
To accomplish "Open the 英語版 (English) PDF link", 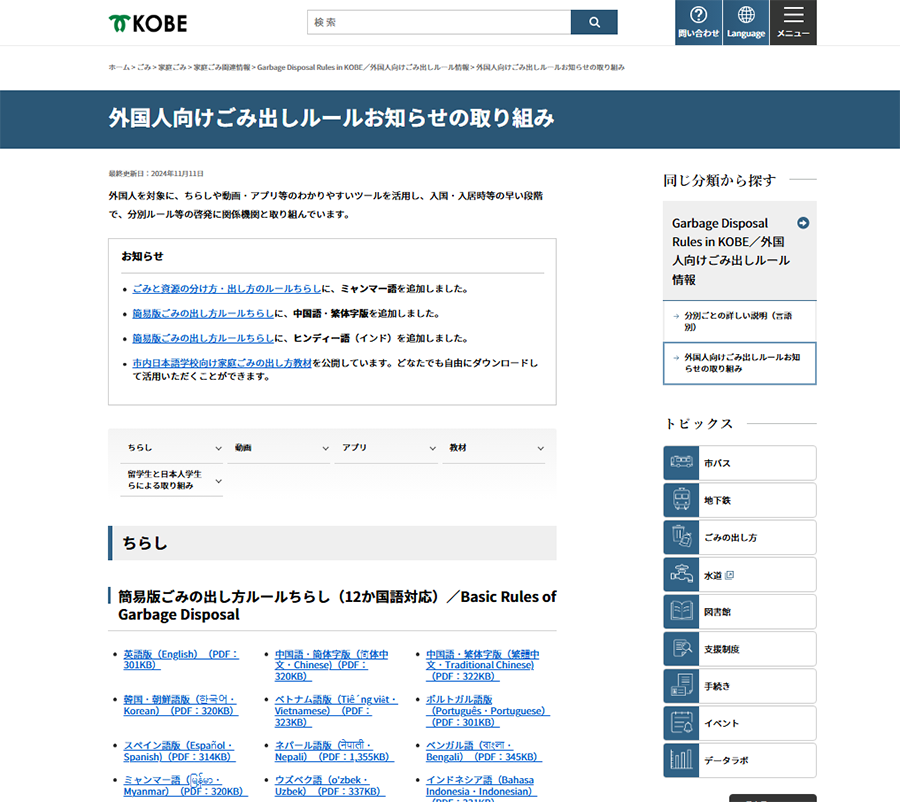I will pos(180,659).
